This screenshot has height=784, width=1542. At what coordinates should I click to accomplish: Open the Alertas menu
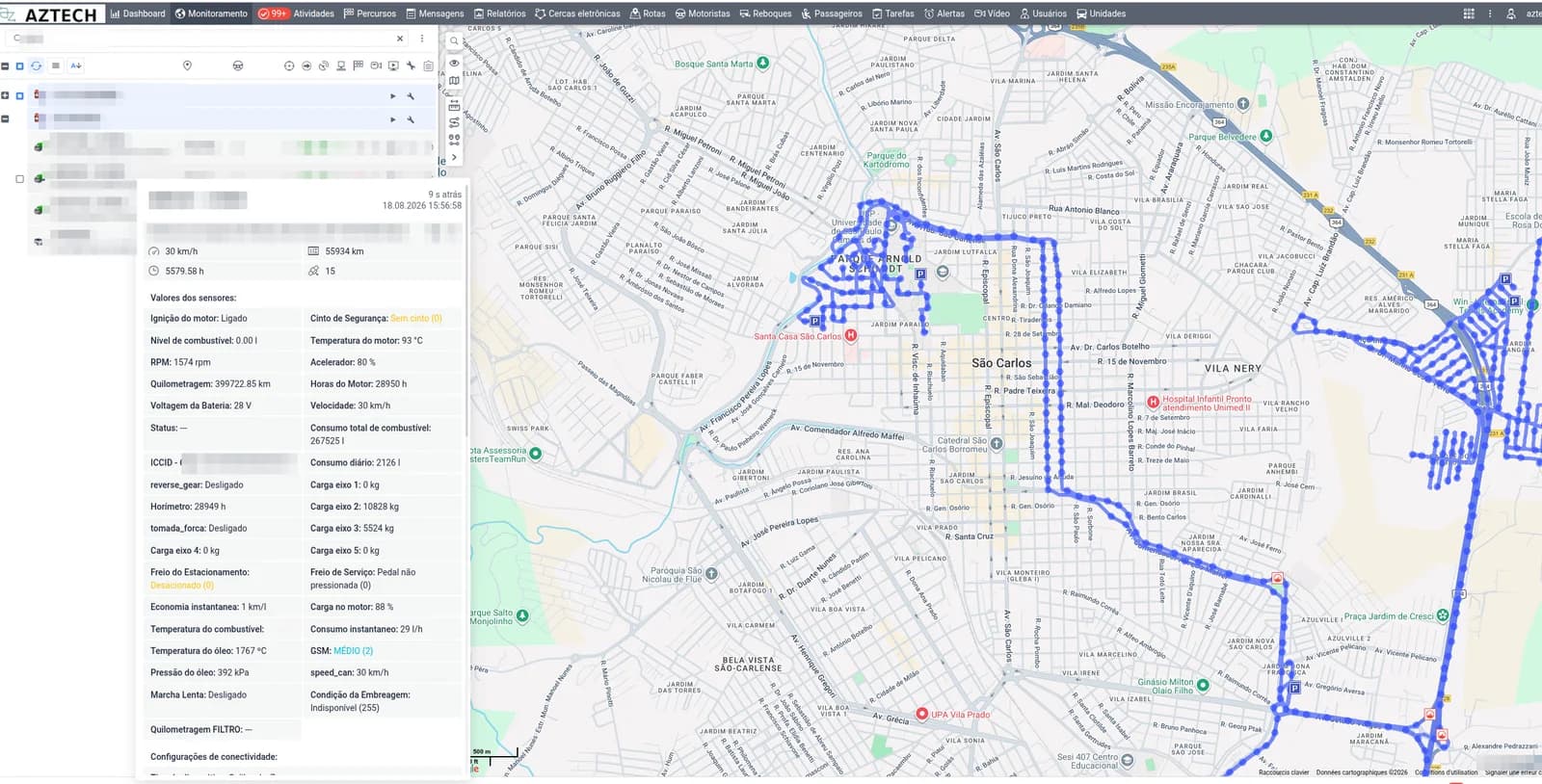pos(944,13)
